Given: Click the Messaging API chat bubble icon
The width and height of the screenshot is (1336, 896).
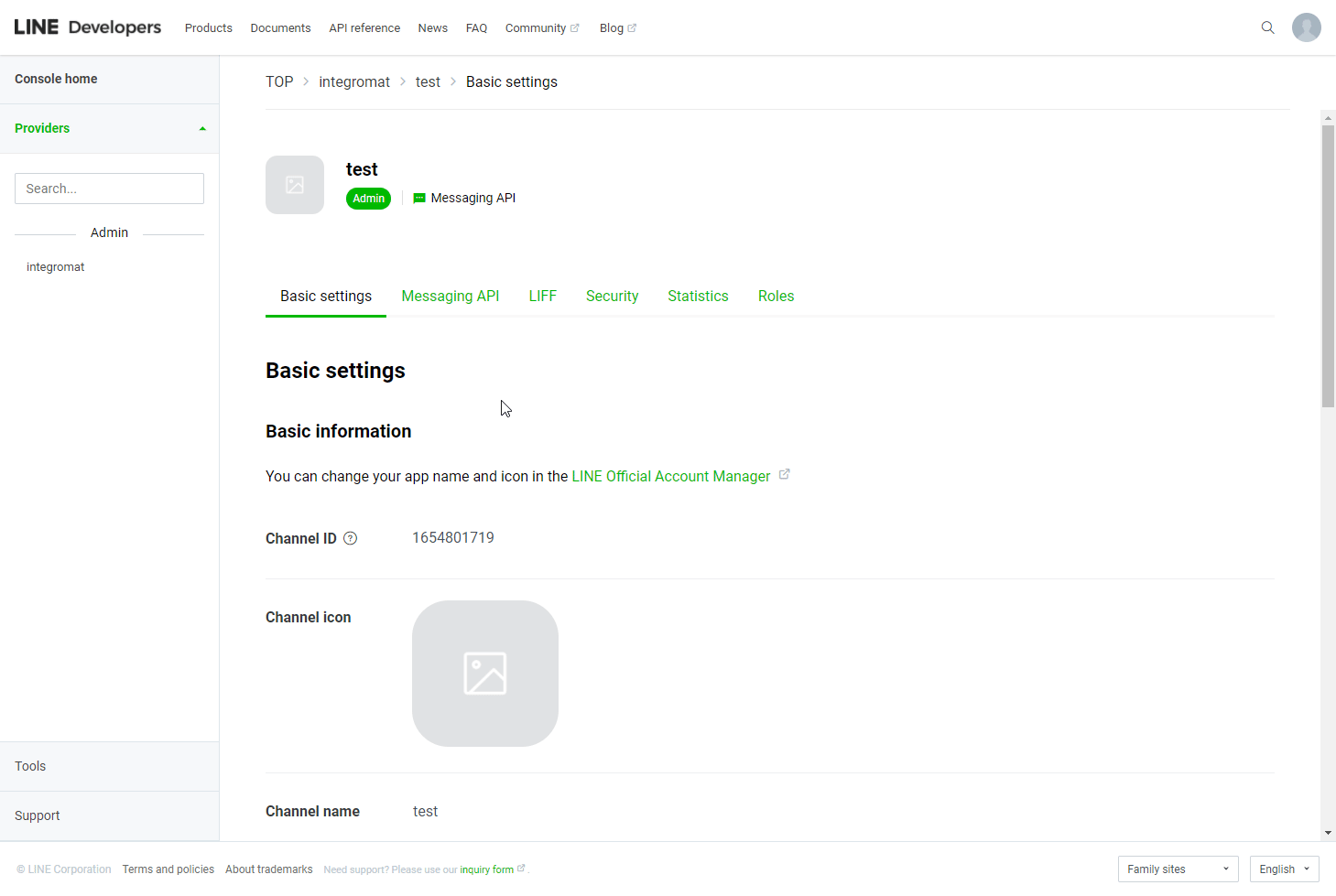Looking at the screenshot, I should 419,198.
